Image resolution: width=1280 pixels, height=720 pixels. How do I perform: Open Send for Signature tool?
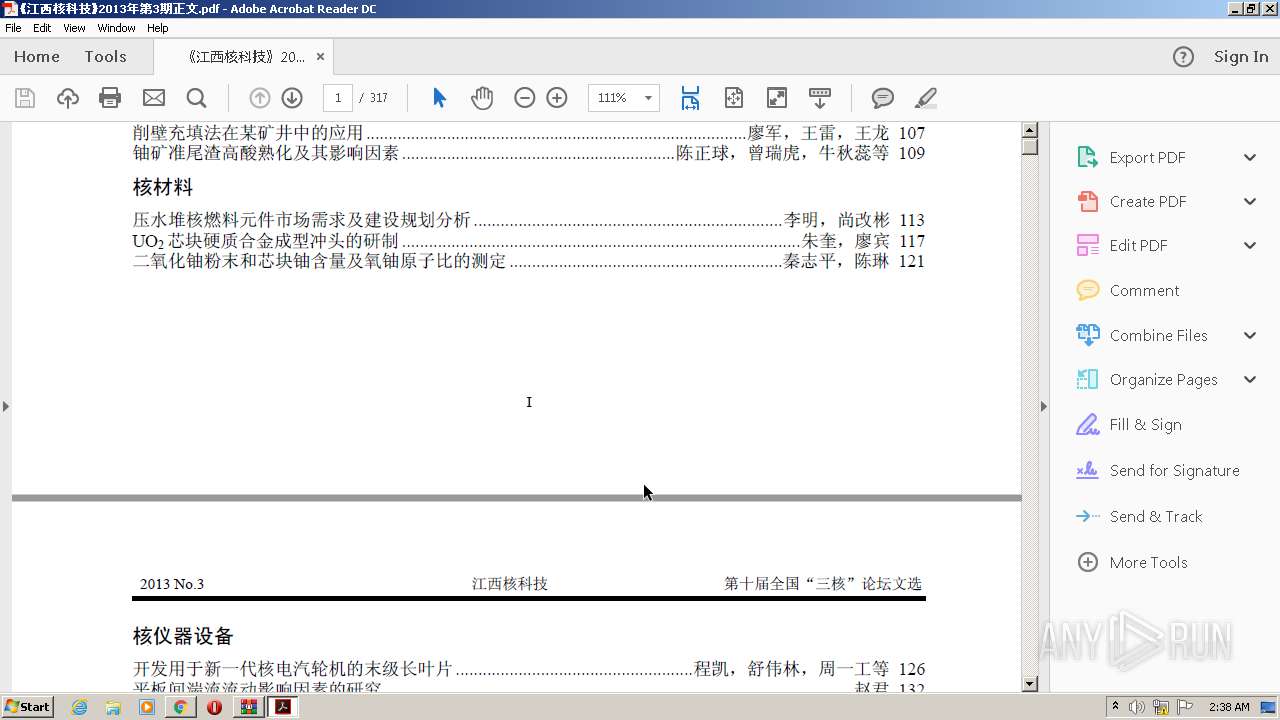tap(1174, 470)
